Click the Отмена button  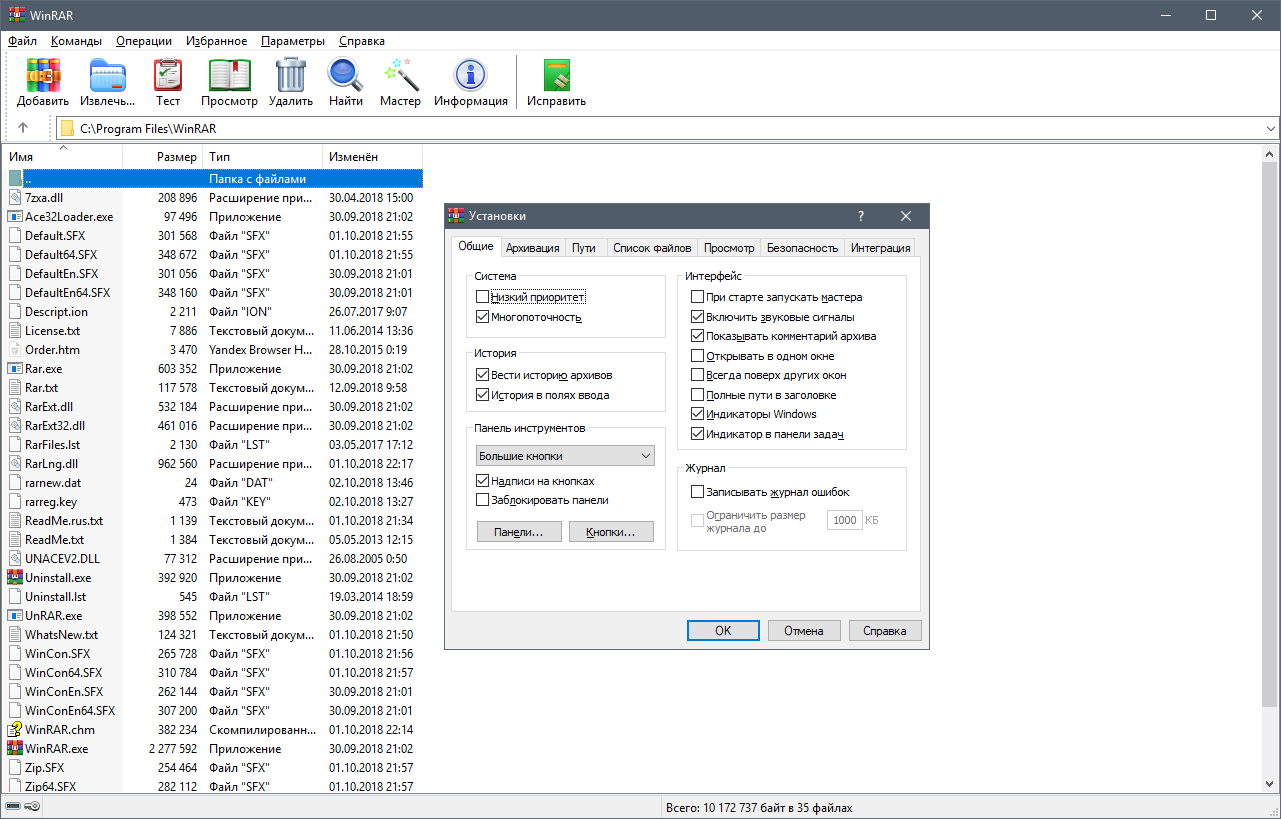804,631
